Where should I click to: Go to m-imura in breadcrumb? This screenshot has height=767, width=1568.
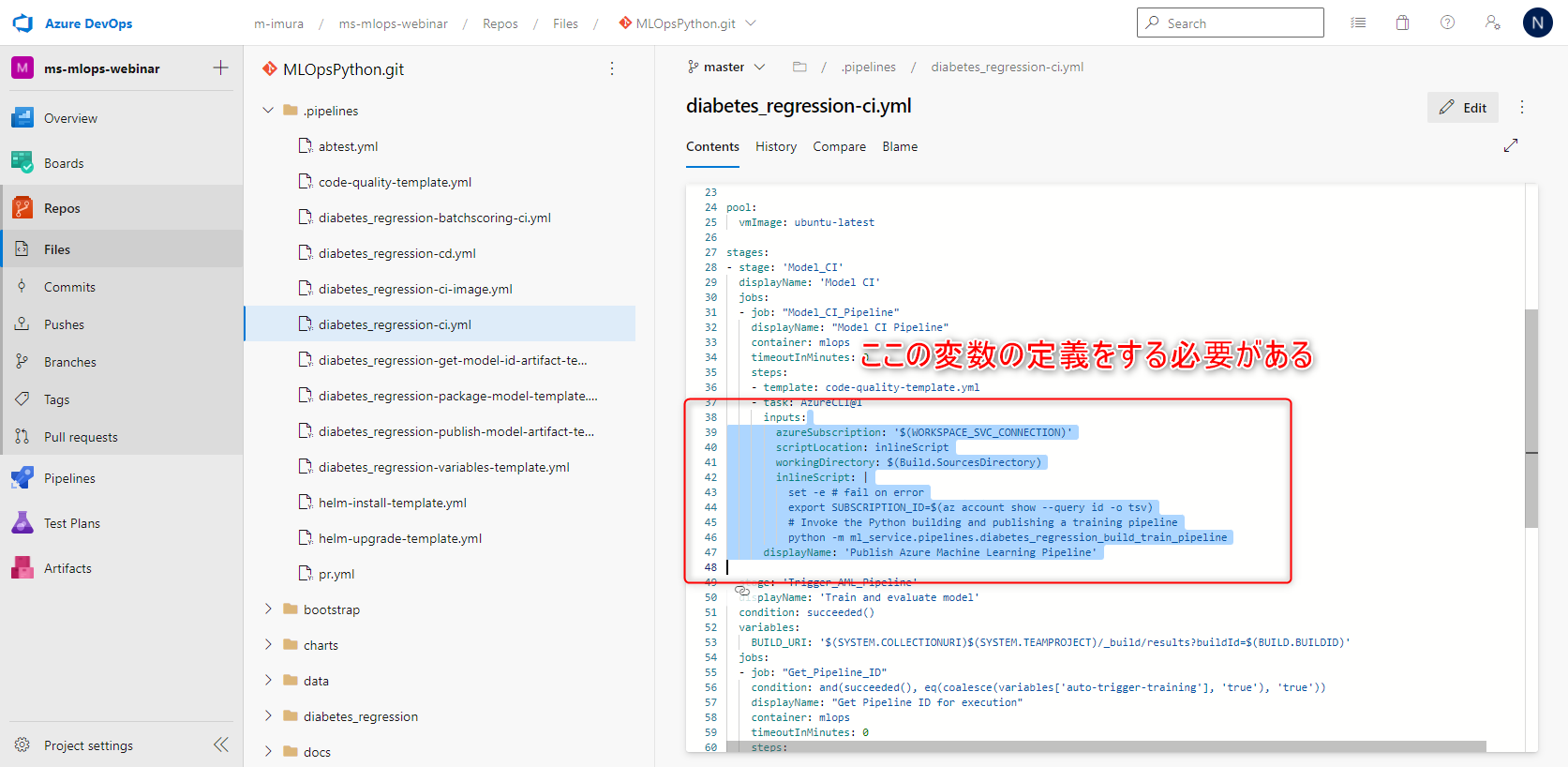[279, 23]
